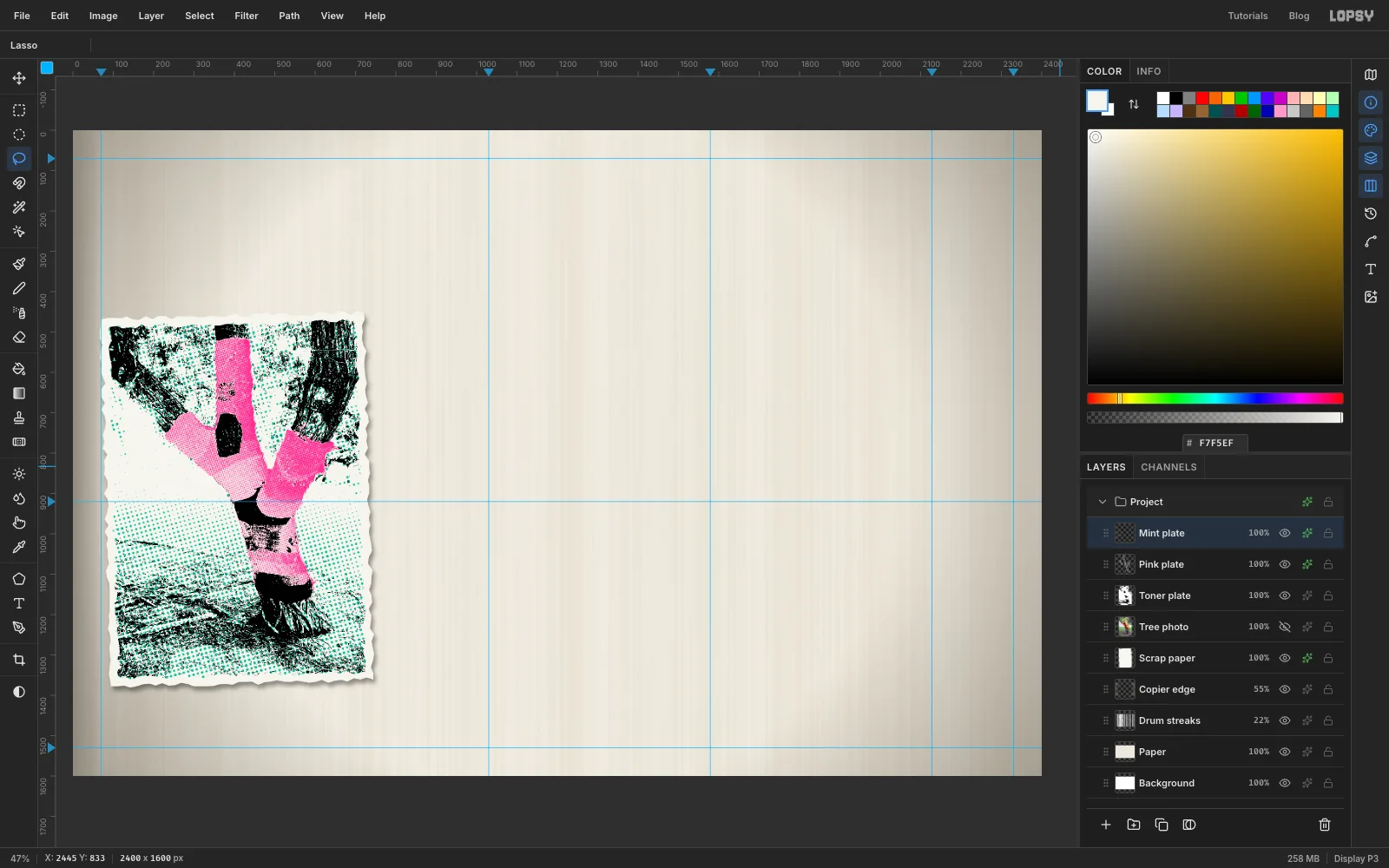Screen dimensions: 1389x868
Task: Show the hidden Tree photo layer
Action: 1285,627
